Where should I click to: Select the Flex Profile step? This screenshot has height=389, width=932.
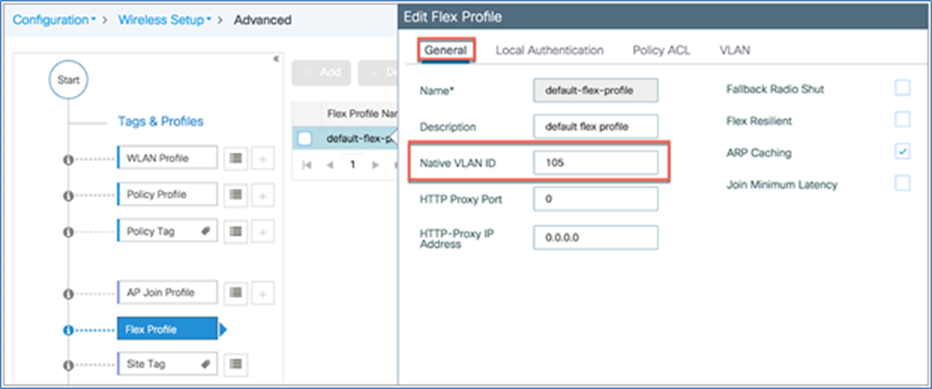(x=167, y=329)
